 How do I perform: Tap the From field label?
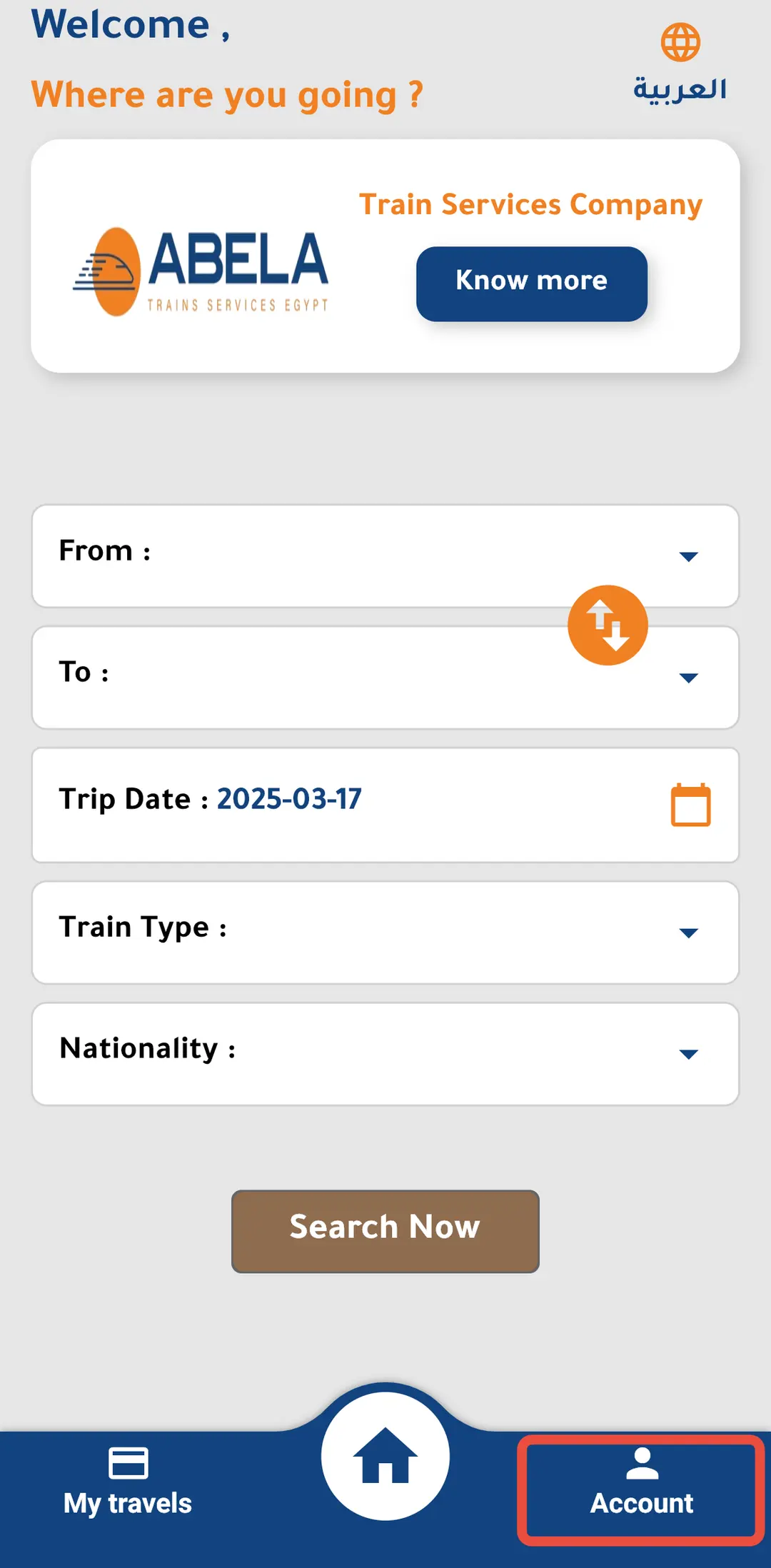pos(105,551)
